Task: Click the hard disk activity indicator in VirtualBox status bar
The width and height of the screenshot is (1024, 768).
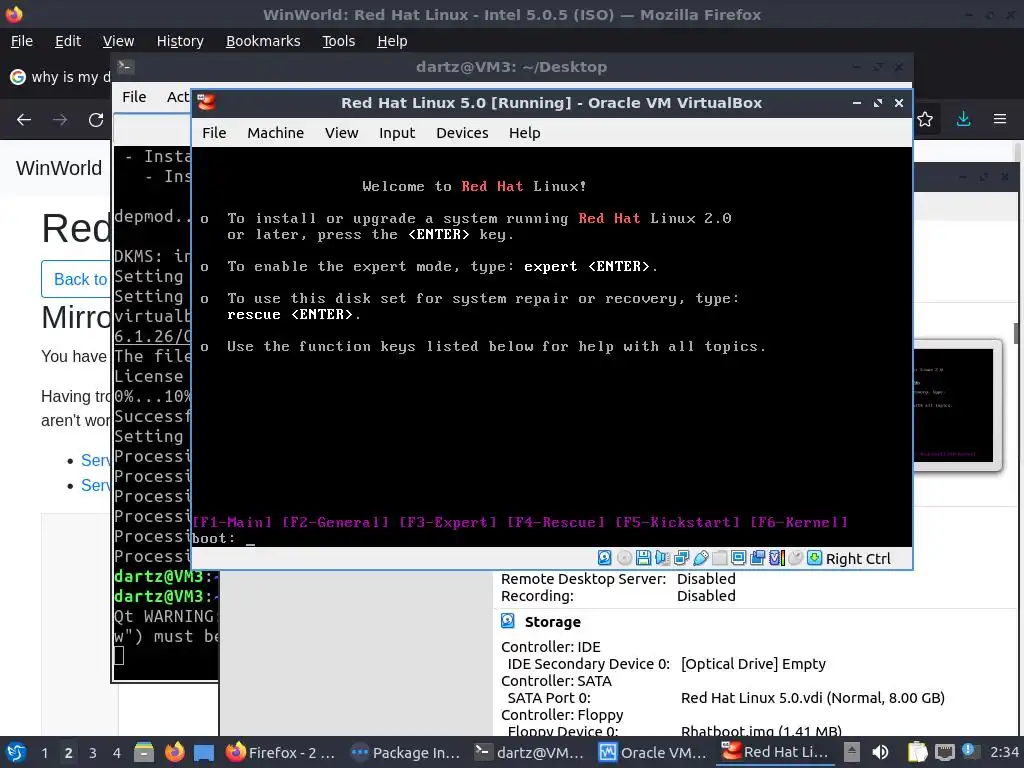Action: pyautogui.click(x=605, y=558)
